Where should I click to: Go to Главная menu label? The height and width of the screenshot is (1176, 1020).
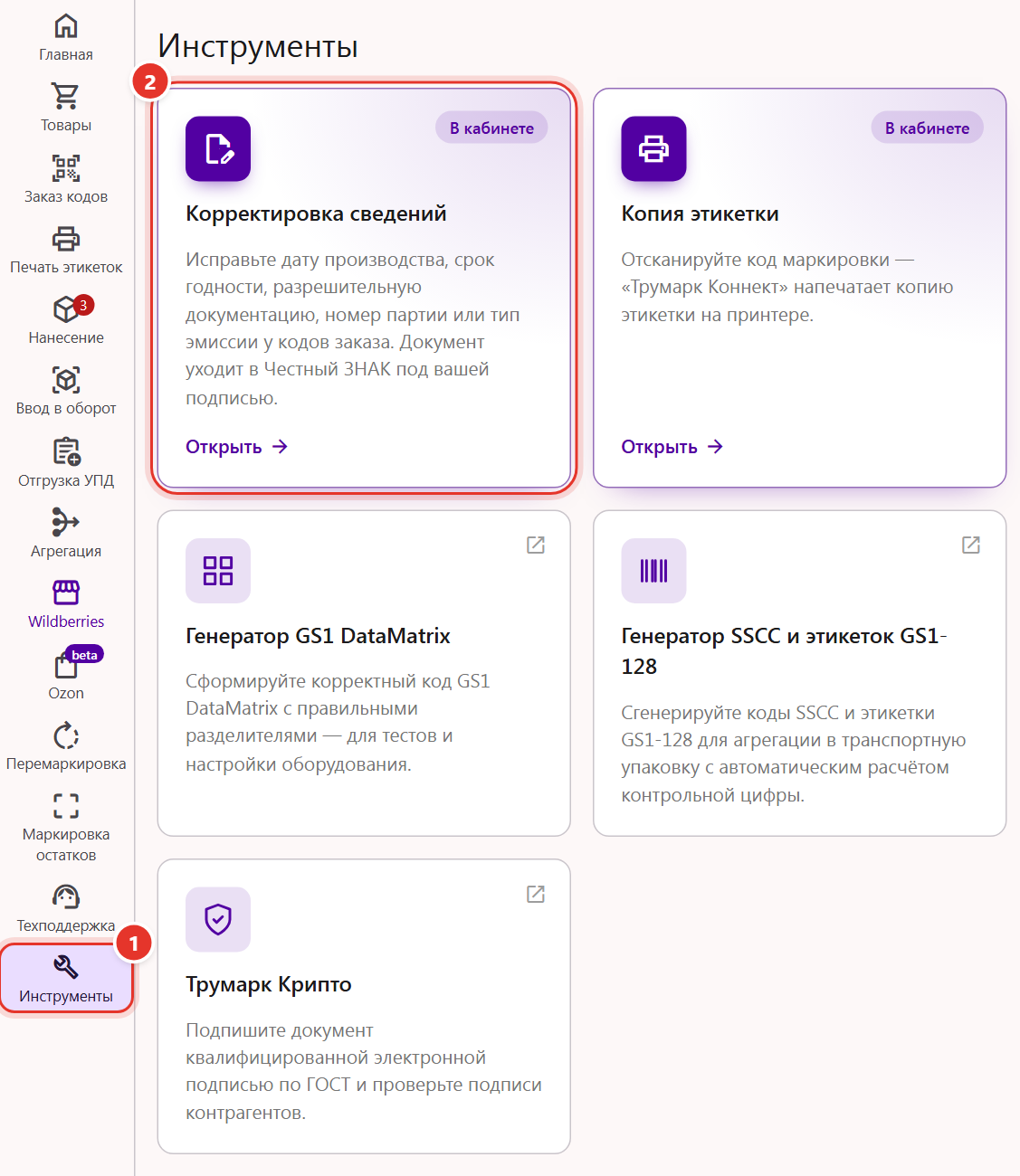click(66, 54)
